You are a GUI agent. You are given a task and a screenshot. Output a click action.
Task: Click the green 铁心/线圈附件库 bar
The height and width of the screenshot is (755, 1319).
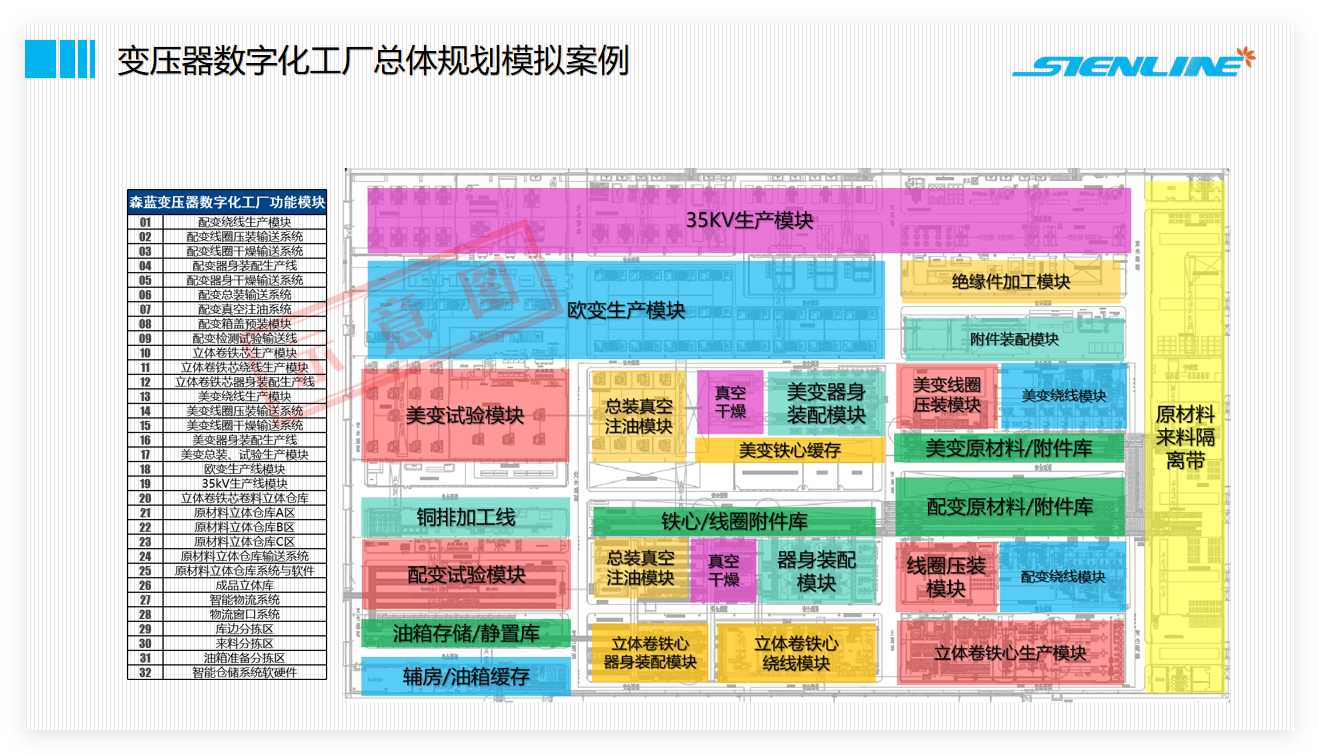(733, 521)
